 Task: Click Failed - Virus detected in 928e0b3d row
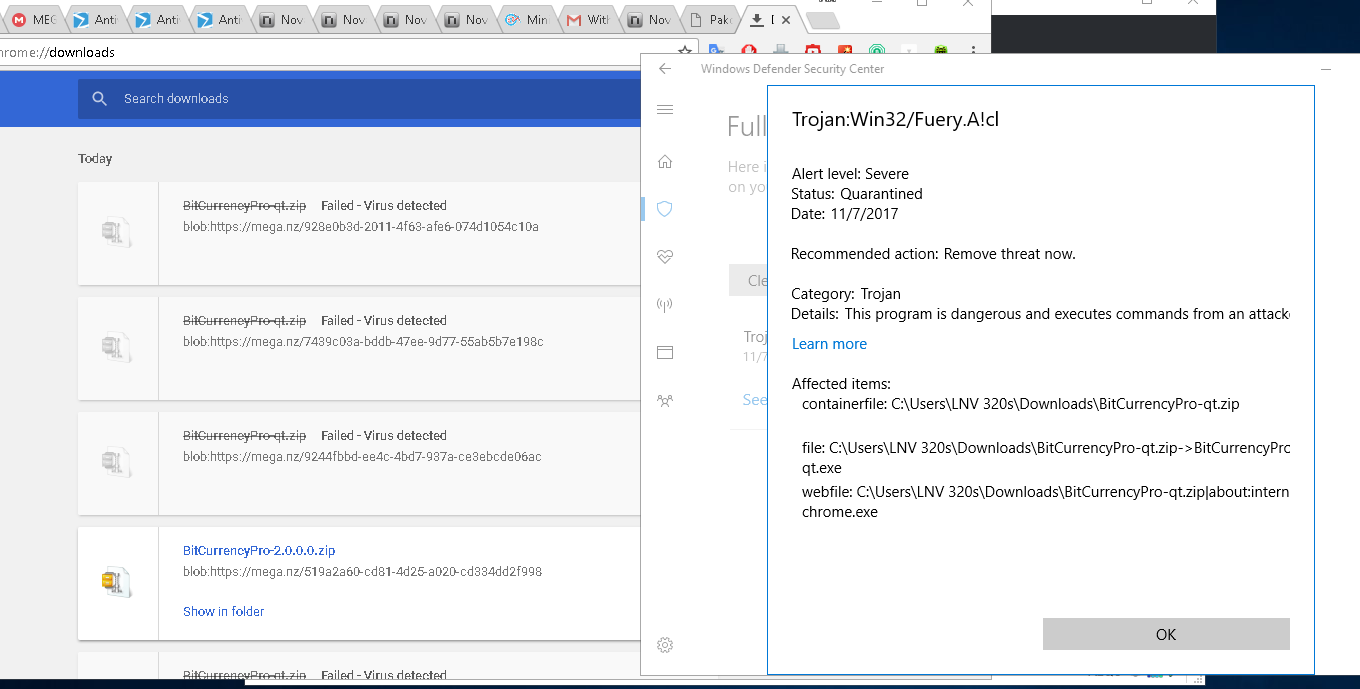(x=384, y=206)
